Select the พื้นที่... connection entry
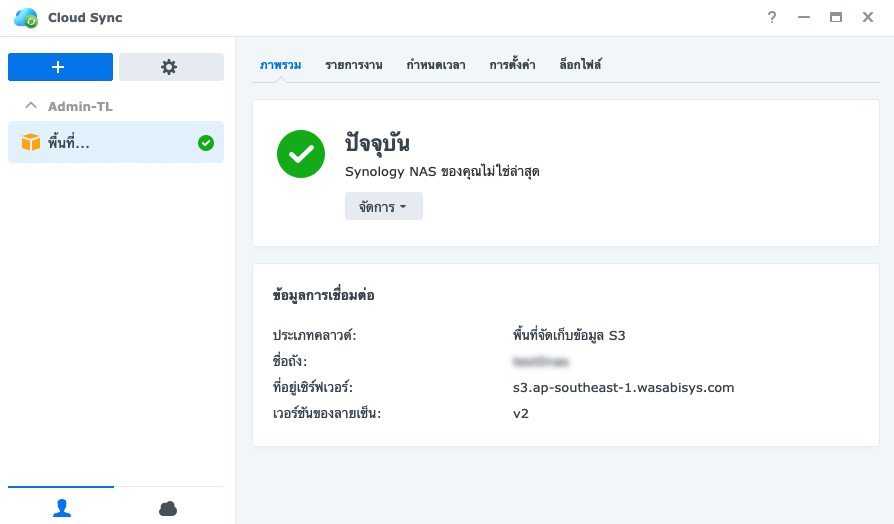The height and width of the screenshot is (524, 894). click(116, 143)
